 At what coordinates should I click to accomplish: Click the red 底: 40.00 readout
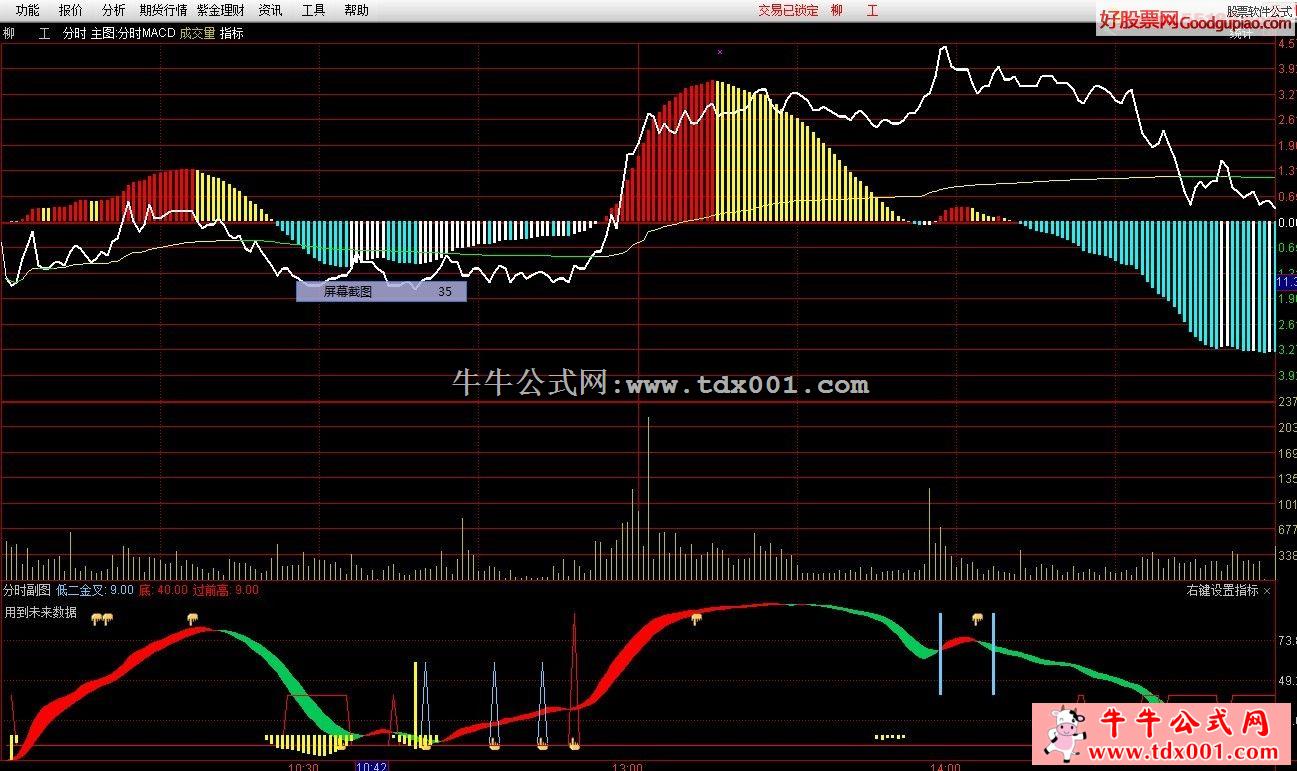pos(163,590)
